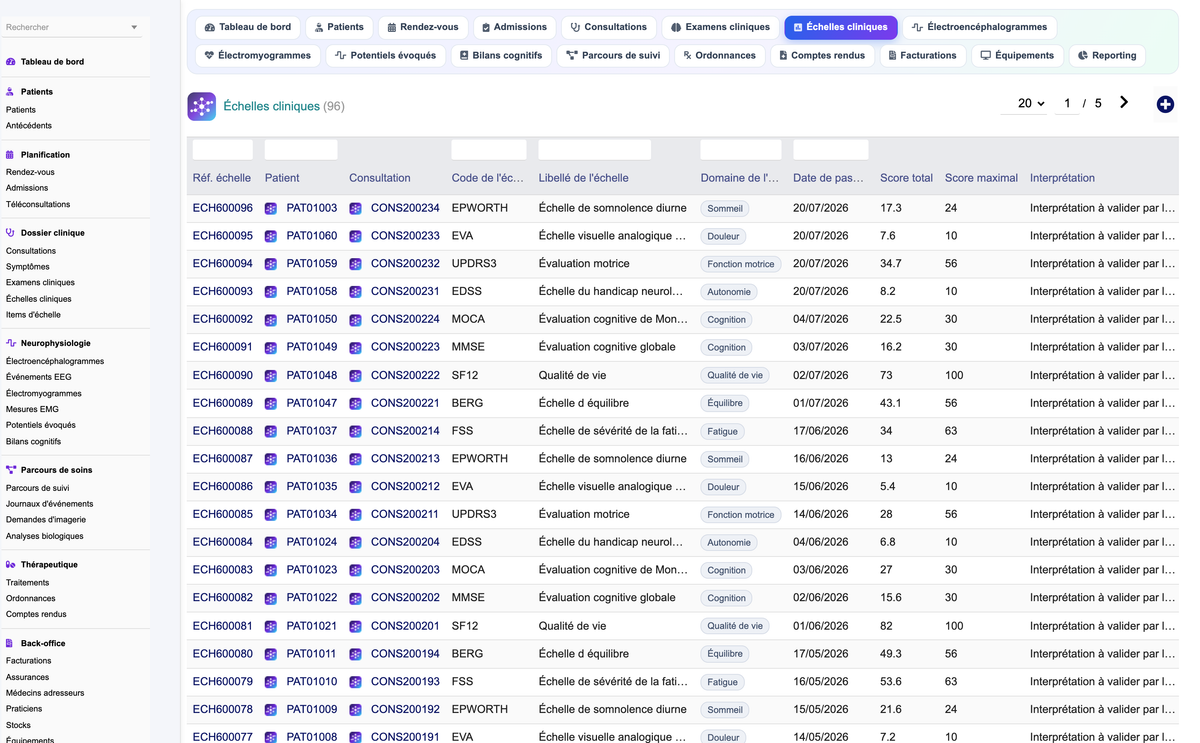Image resolution: width=1200 pixels, height=743 pixels.
Task: Open Antécédents in the sidebar
Action: pyautogui.click(x=29, y=126)
